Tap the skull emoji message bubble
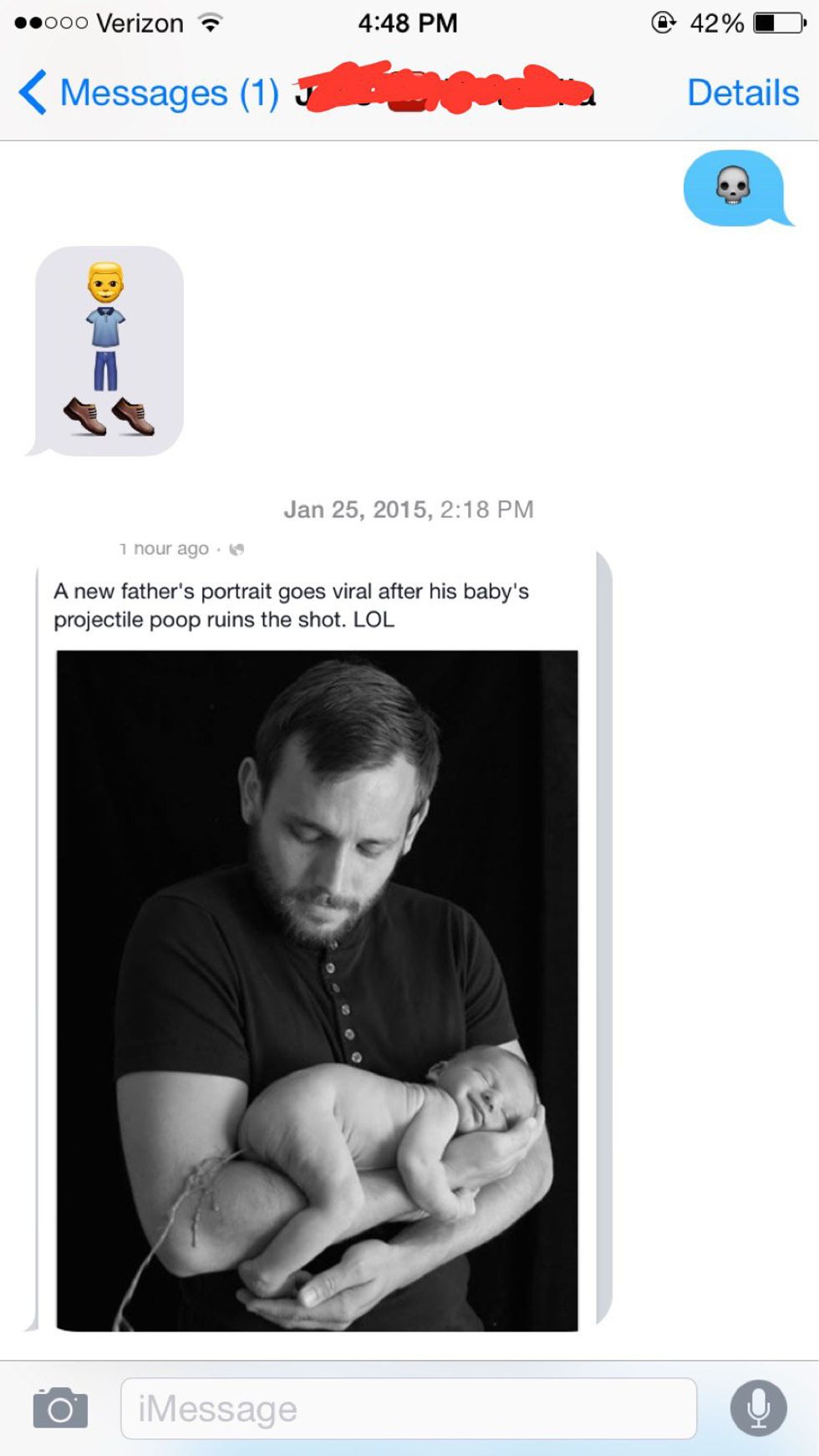The height and width of the screenshot is (1456, 819). (733, 187)
